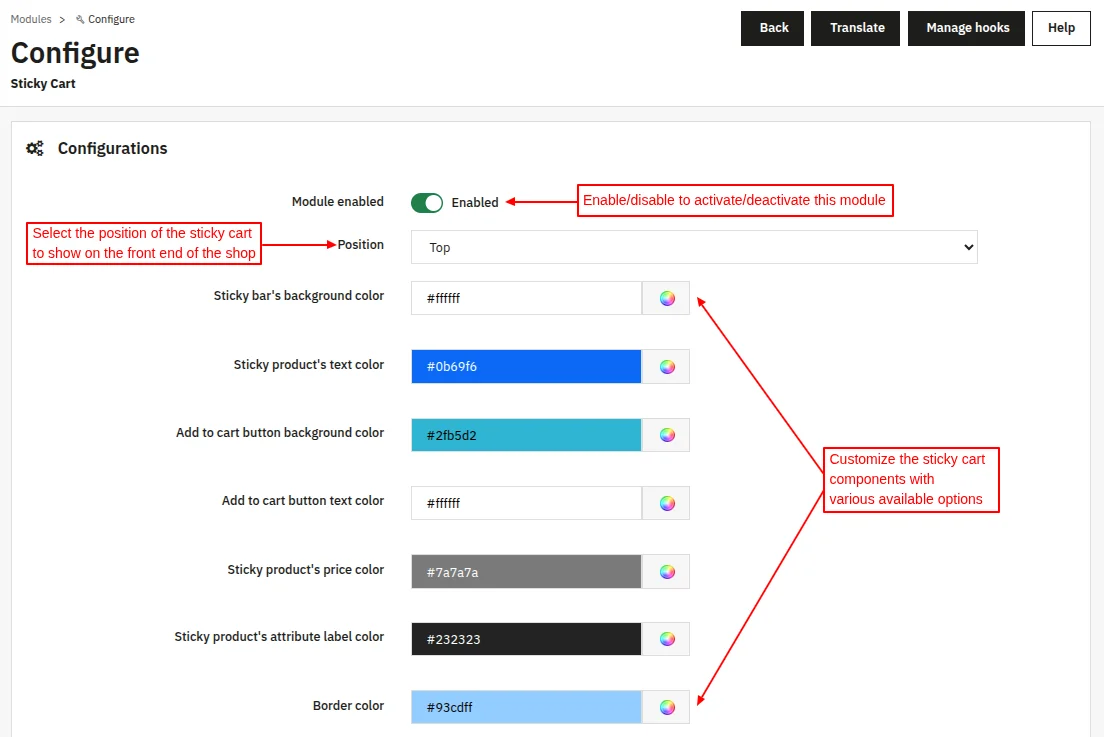Click the #93cdff border color field
The width and height of the screenshot is (1104, 737).
pos(527,707)
